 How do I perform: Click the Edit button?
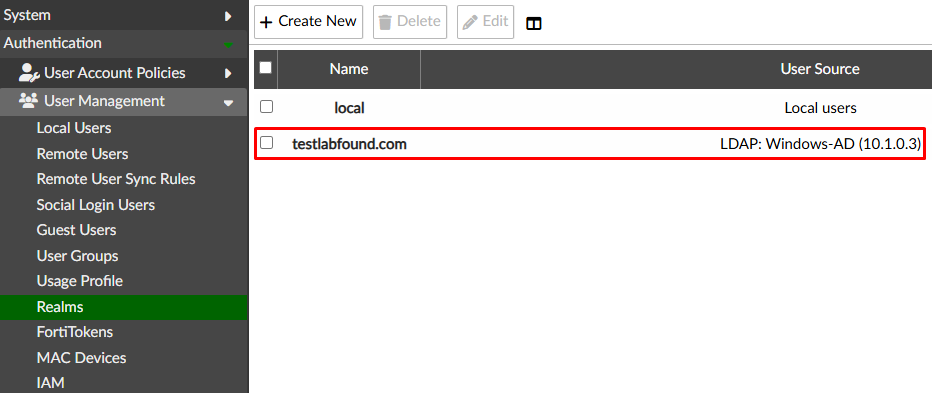coord(486,22)
